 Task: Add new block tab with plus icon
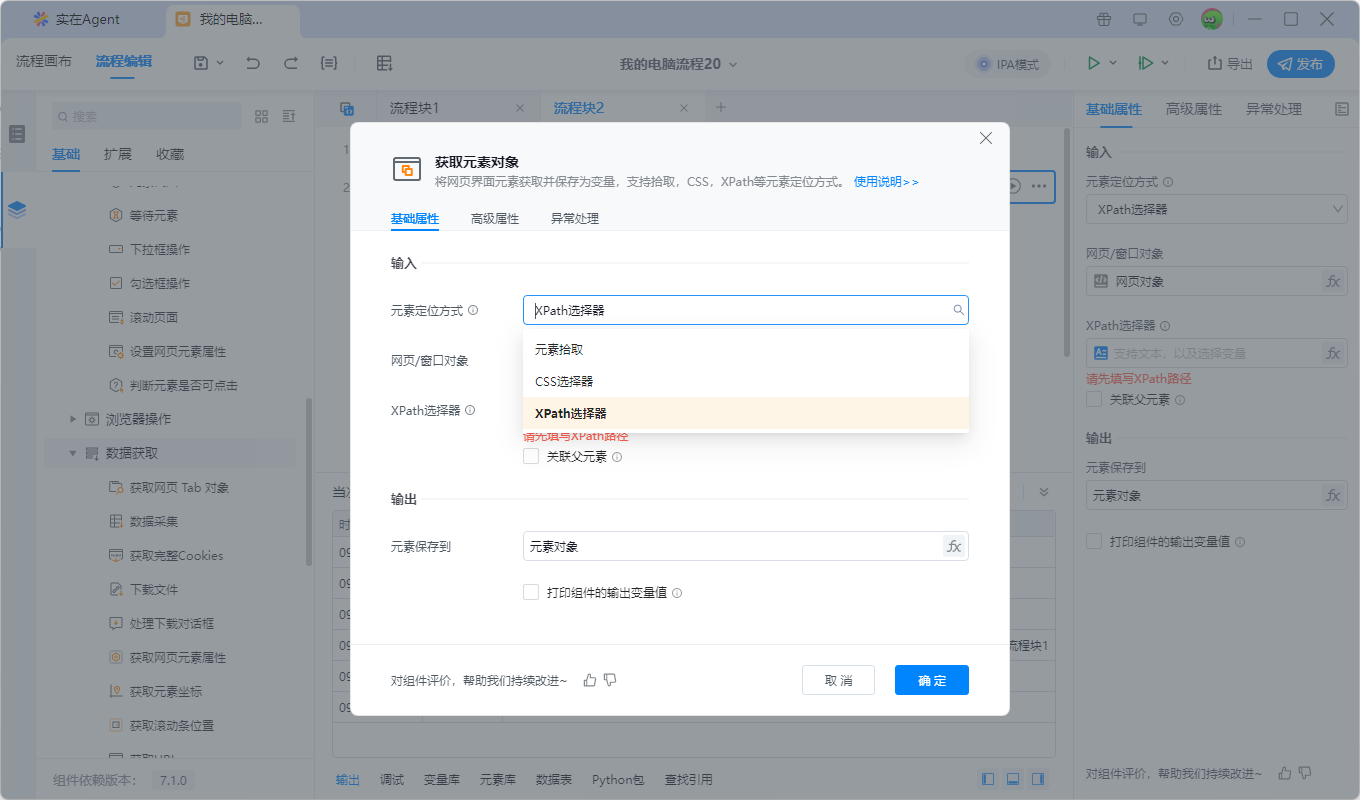(720, 108)
